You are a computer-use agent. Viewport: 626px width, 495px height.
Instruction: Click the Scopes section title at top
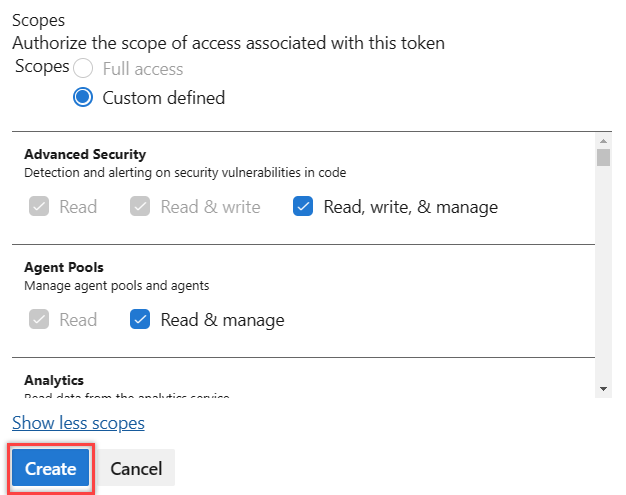pos(37,19)
